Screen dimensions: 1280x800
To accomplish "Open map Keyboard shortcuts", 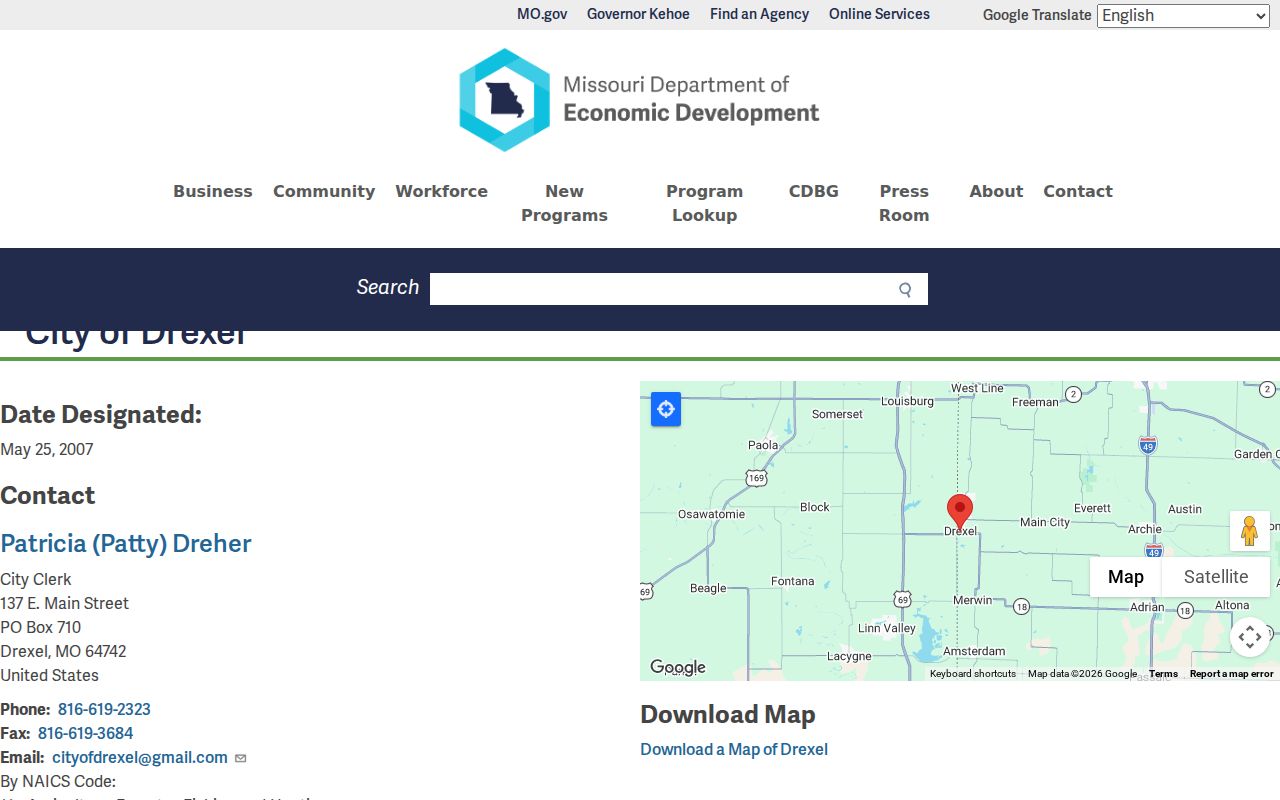I will coord(973,674).
